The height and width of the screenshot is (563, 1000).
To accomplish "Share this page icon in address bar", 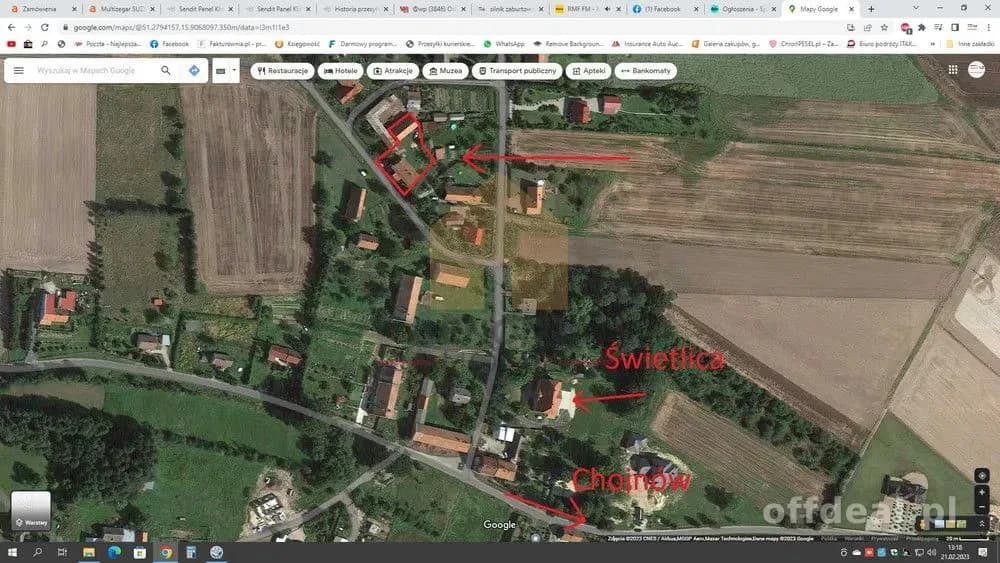I will click(x=867, y=27).
